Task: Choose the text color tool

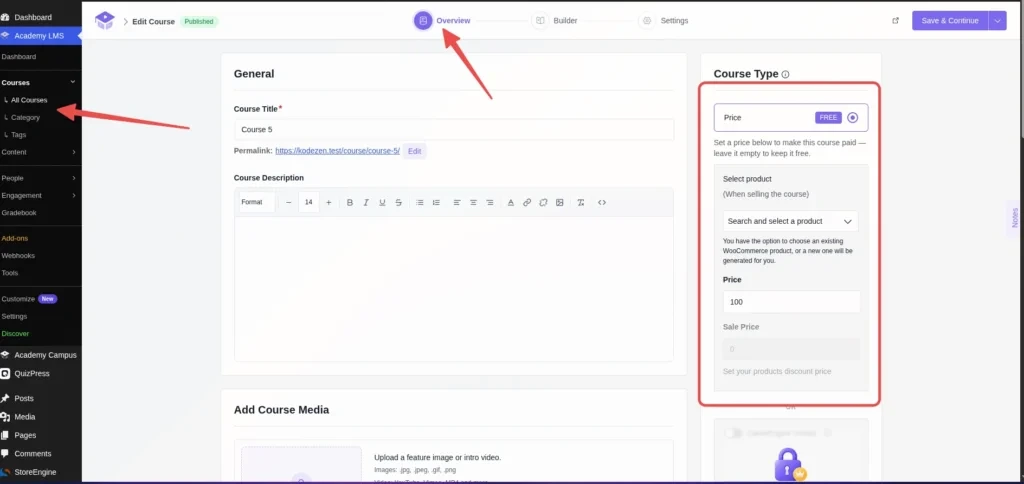Action: point(511,202)
